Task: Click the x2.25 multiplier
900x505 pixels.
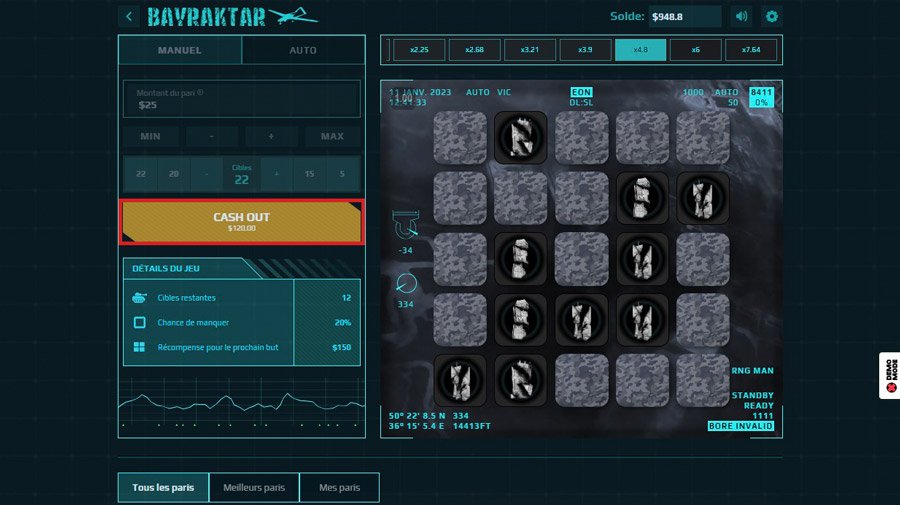Action: point(419,50)
